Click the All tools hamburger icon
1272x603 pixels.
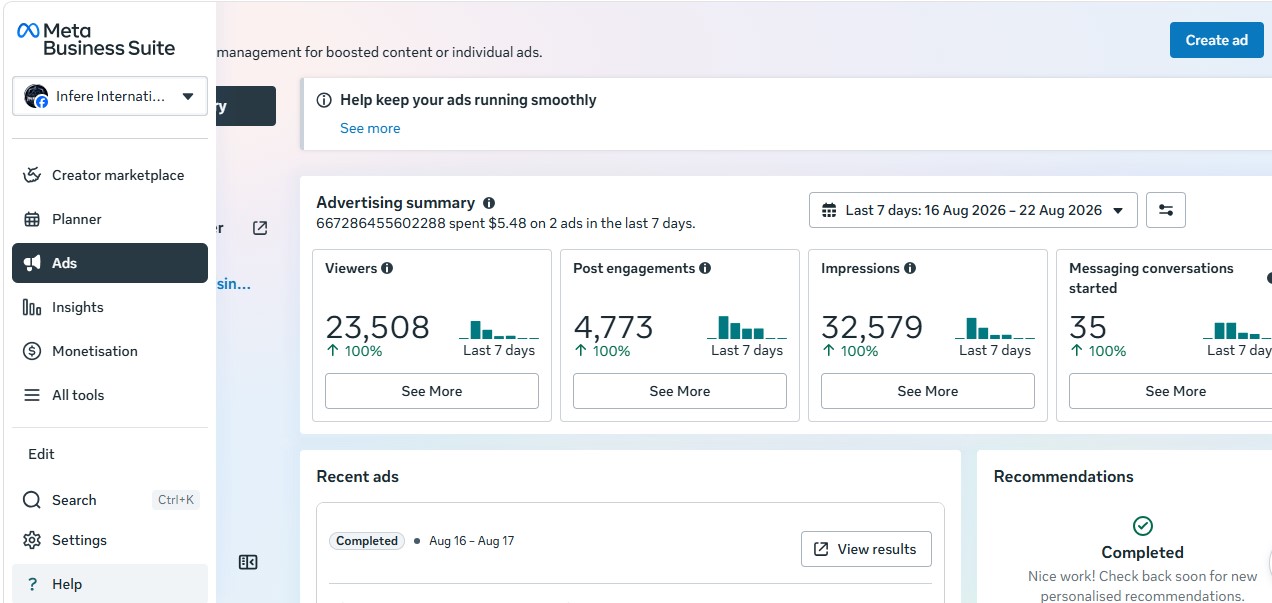32,395
